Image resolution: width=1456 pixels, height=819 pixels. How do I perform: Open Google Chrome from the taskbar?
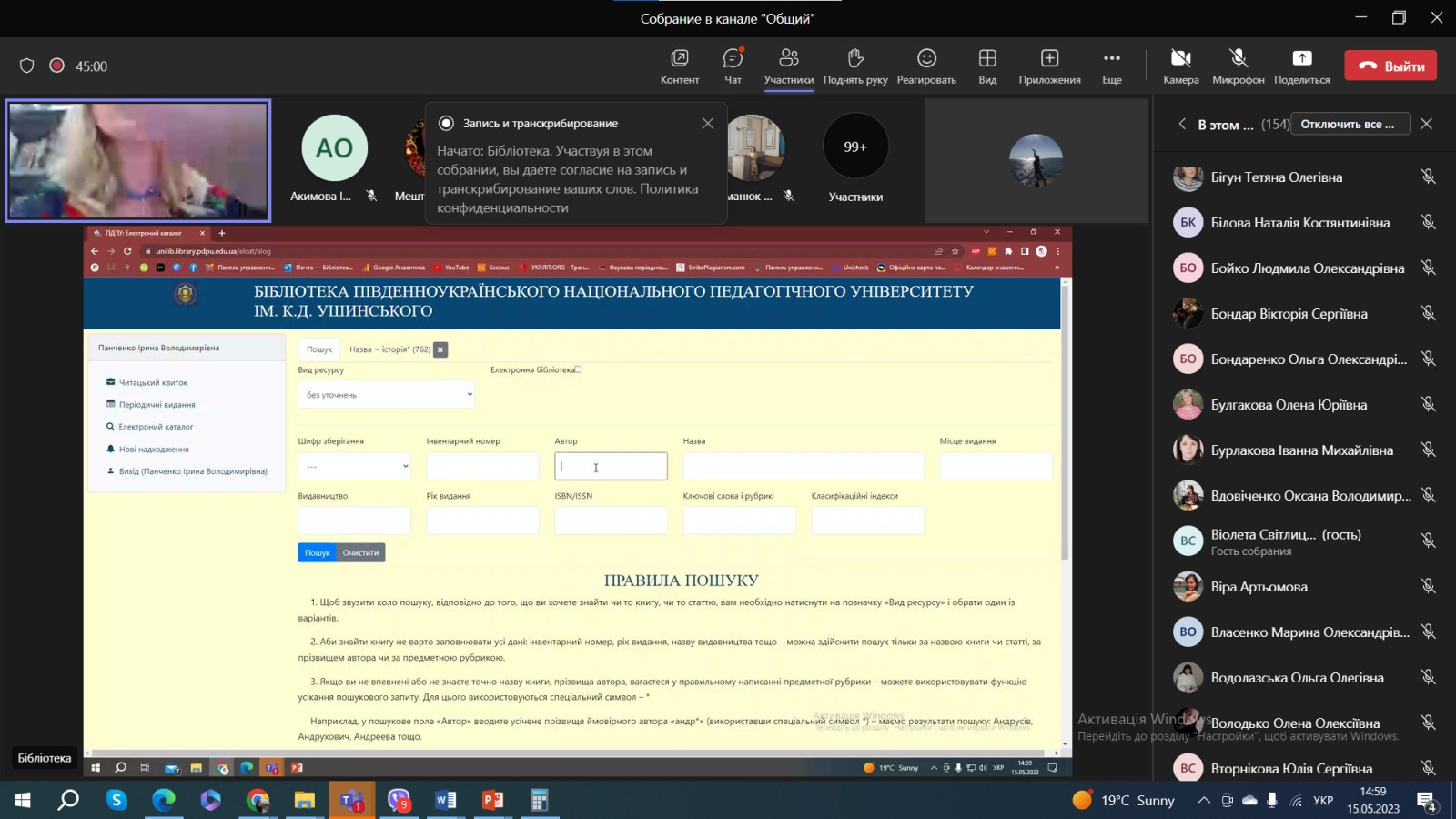[258, 800]
